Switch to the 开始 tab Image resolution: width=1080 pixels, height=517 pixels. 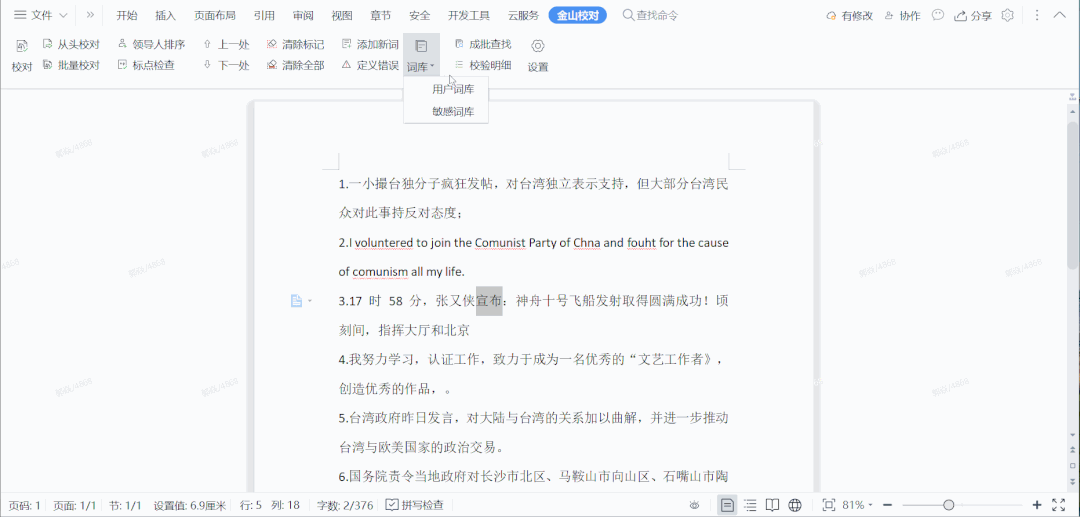point(126,16)
